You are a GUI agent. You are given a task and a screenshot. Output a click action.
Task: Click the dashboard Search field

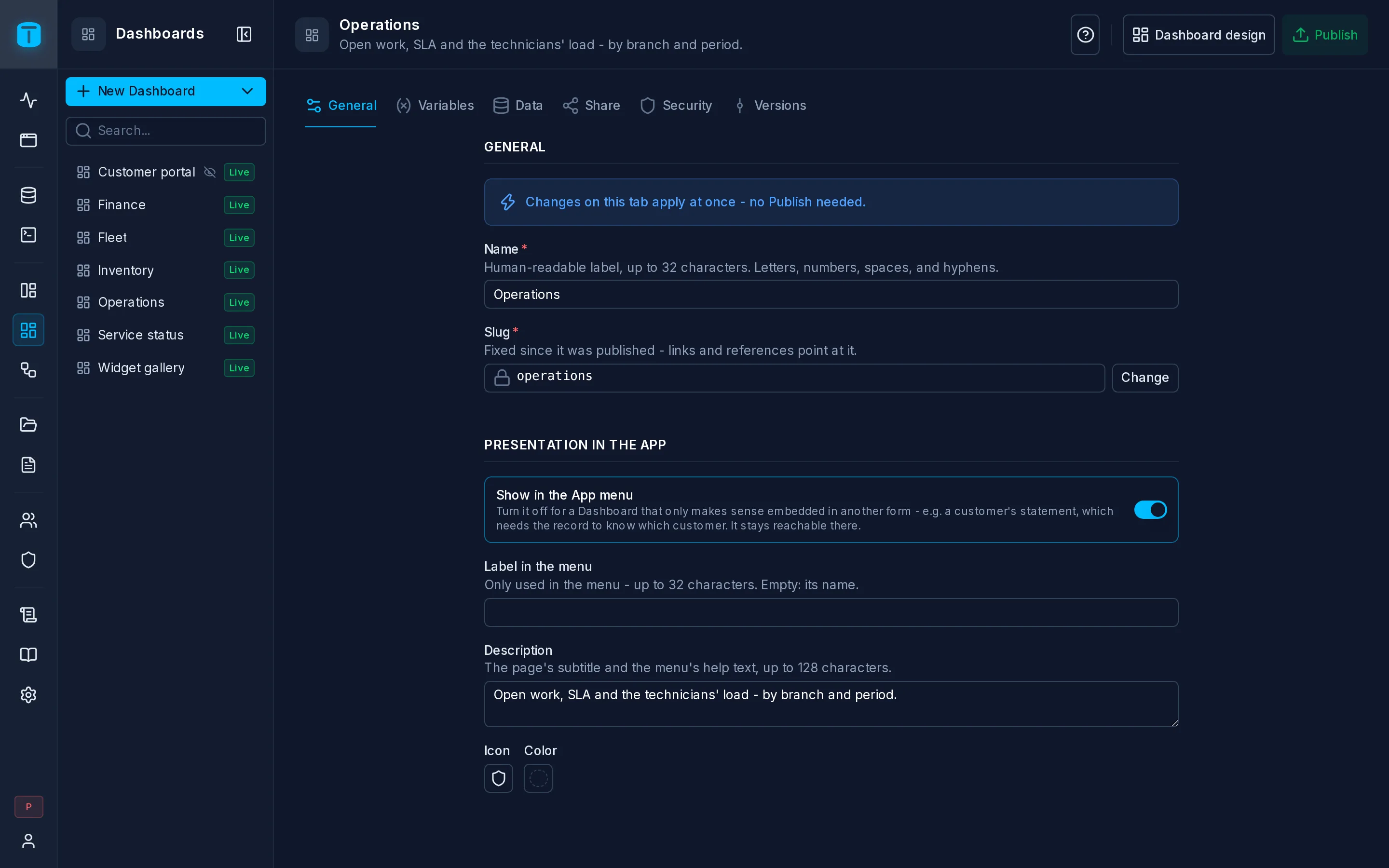point(166,131)
